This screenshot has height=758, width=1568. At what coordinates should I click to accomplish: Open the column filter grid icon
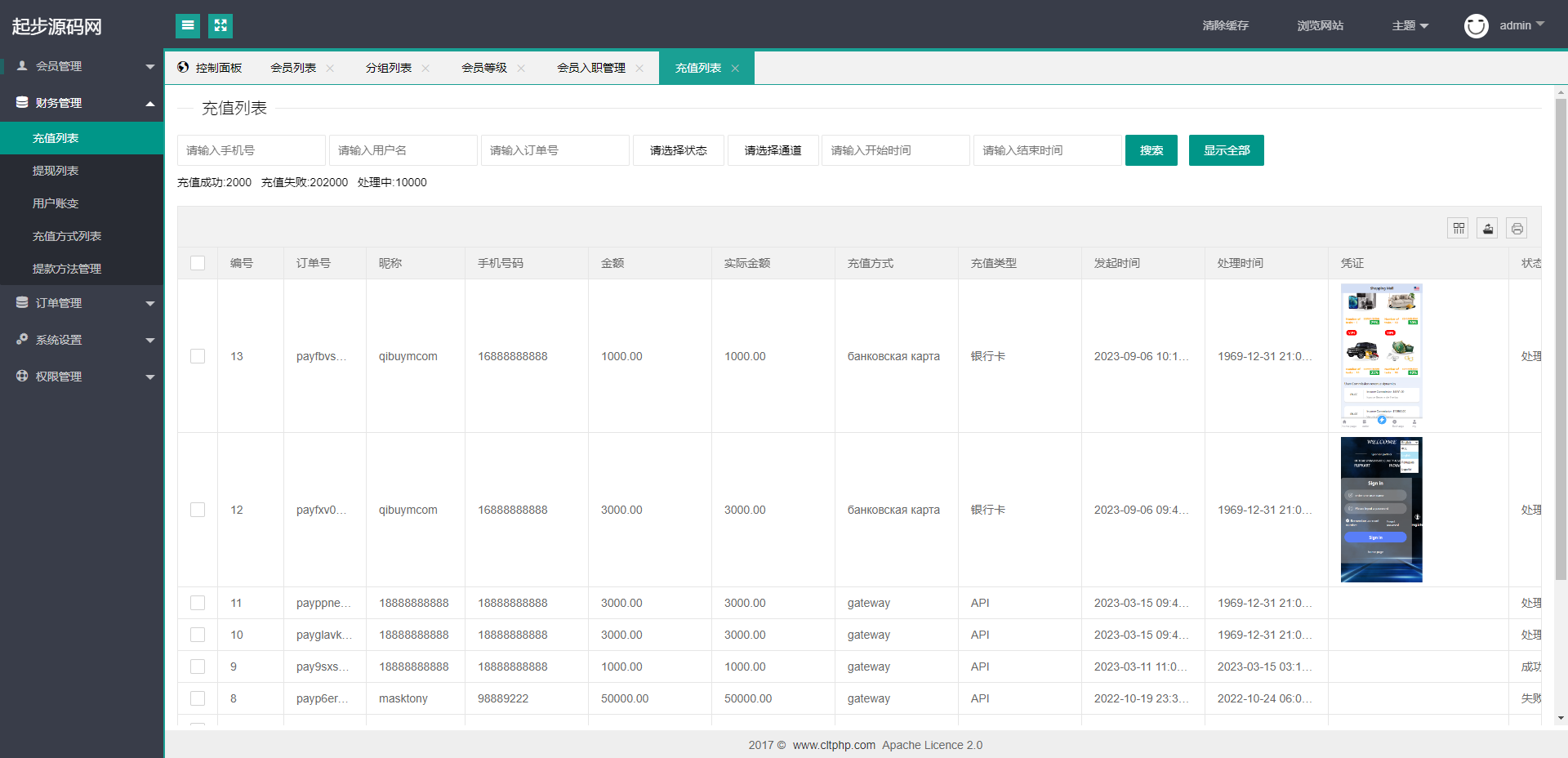[1459, 229]
